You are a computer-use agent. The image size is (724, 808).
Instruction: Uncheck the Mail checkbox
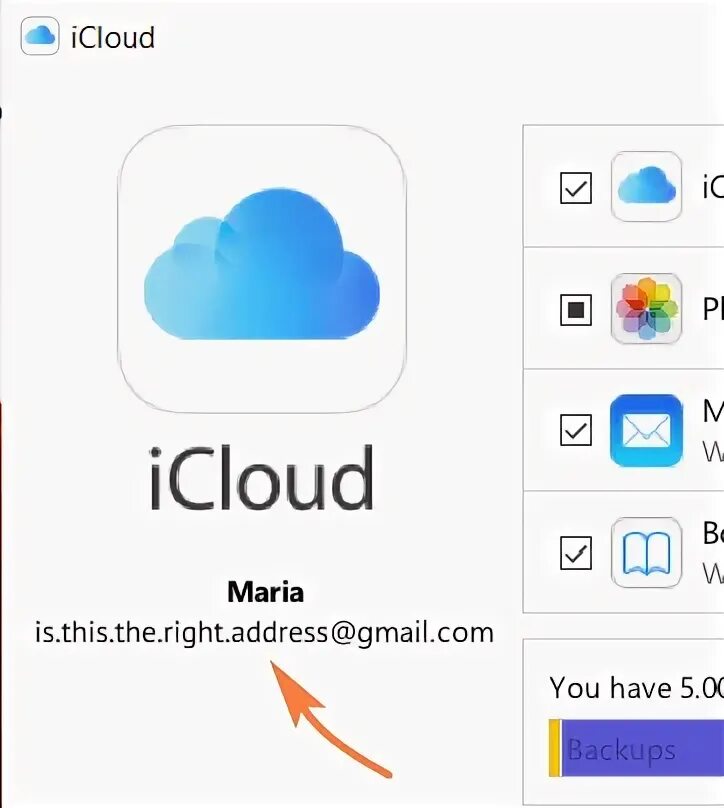576,430
